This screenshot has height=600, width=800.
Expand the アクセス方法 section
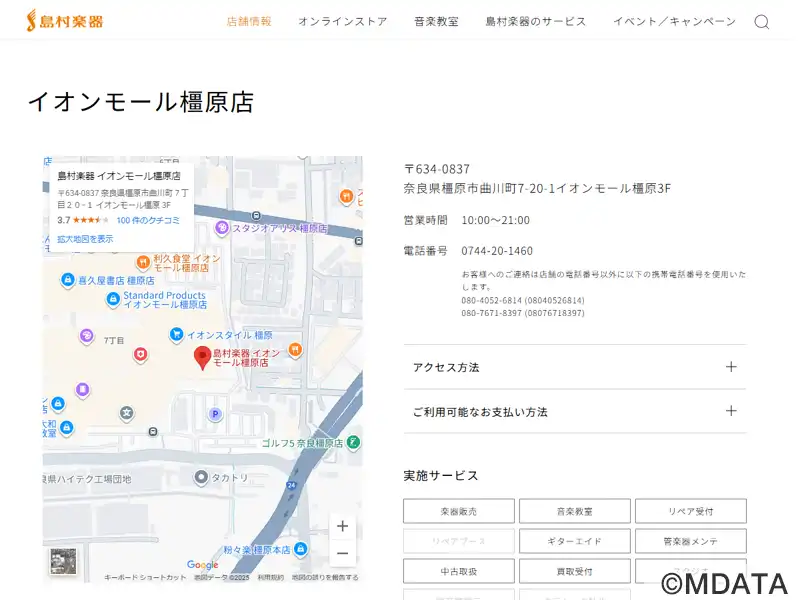coord(575,367)
